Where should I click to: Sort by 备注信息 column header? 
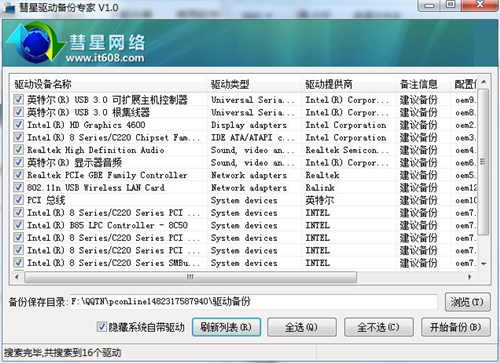tap(423, 84)
